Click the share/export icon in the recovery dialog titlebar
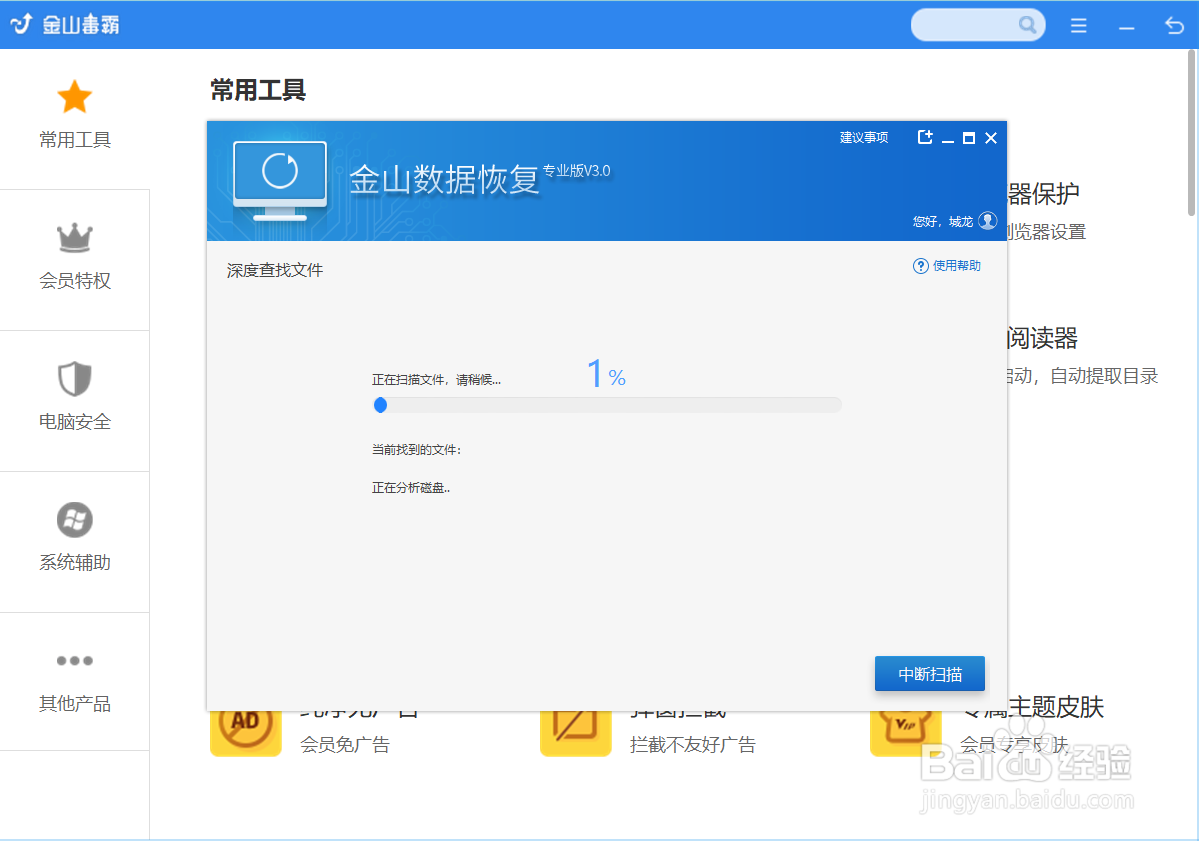The height and width of the screenshot is (841, 1199). 925,137
